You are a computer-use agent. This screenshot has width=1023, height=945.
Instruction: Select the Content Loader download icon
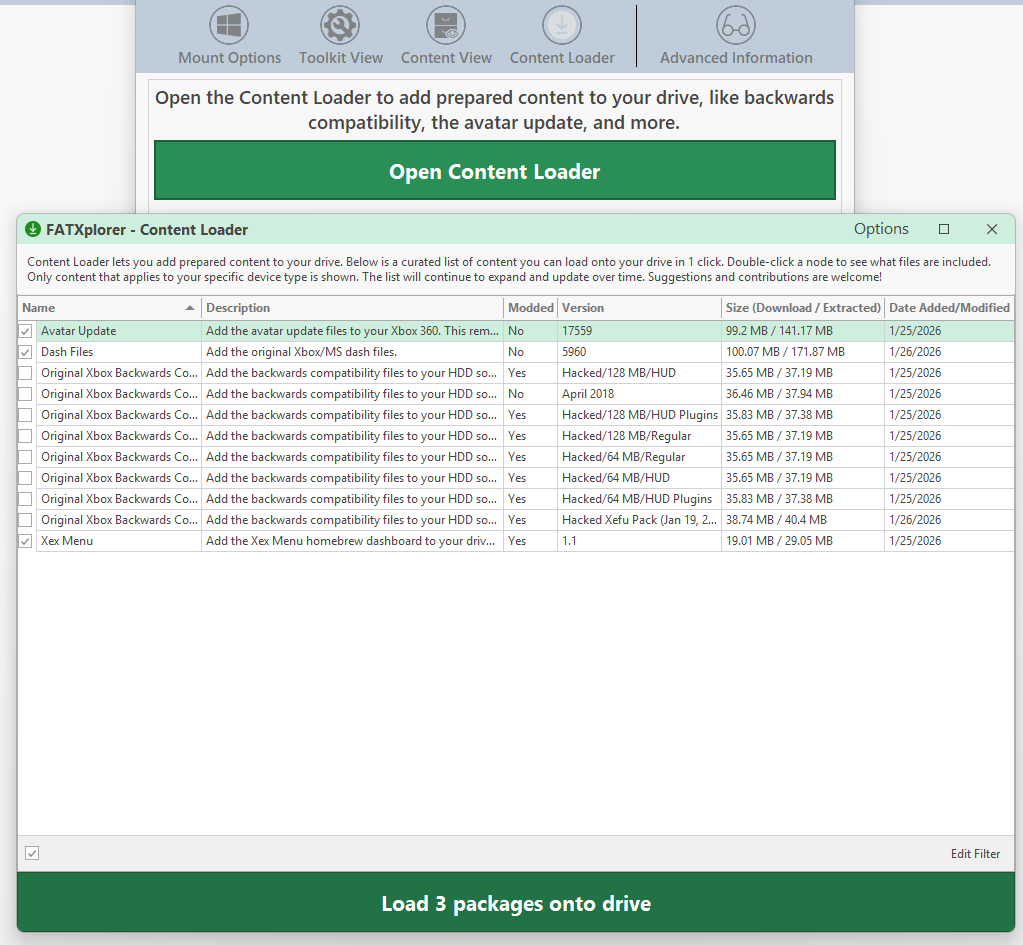coord(562,25)
